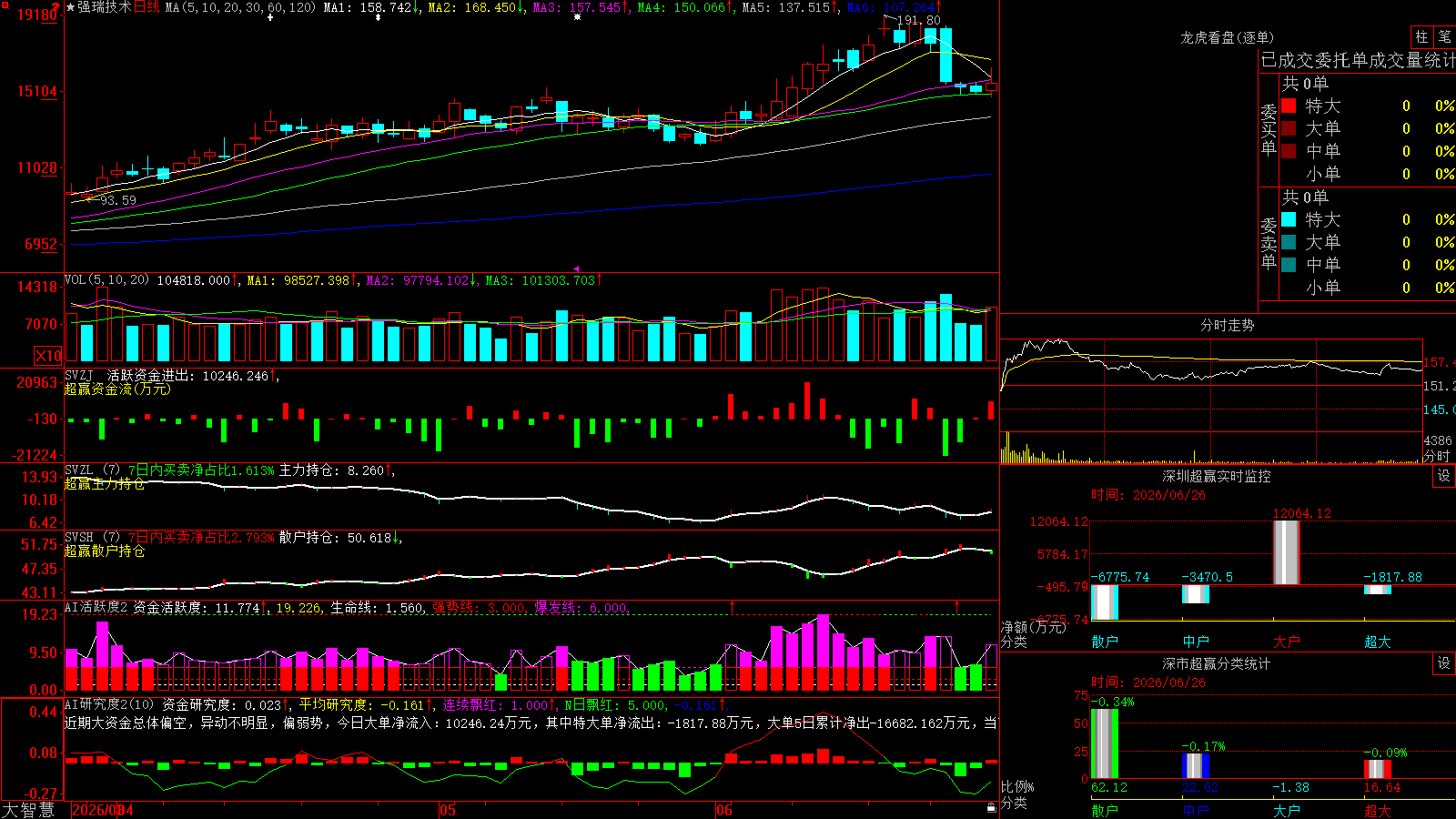Click the 龙虎看盘(逐单) panel title
This screenshot has height=819, width=1456.
1227,37
